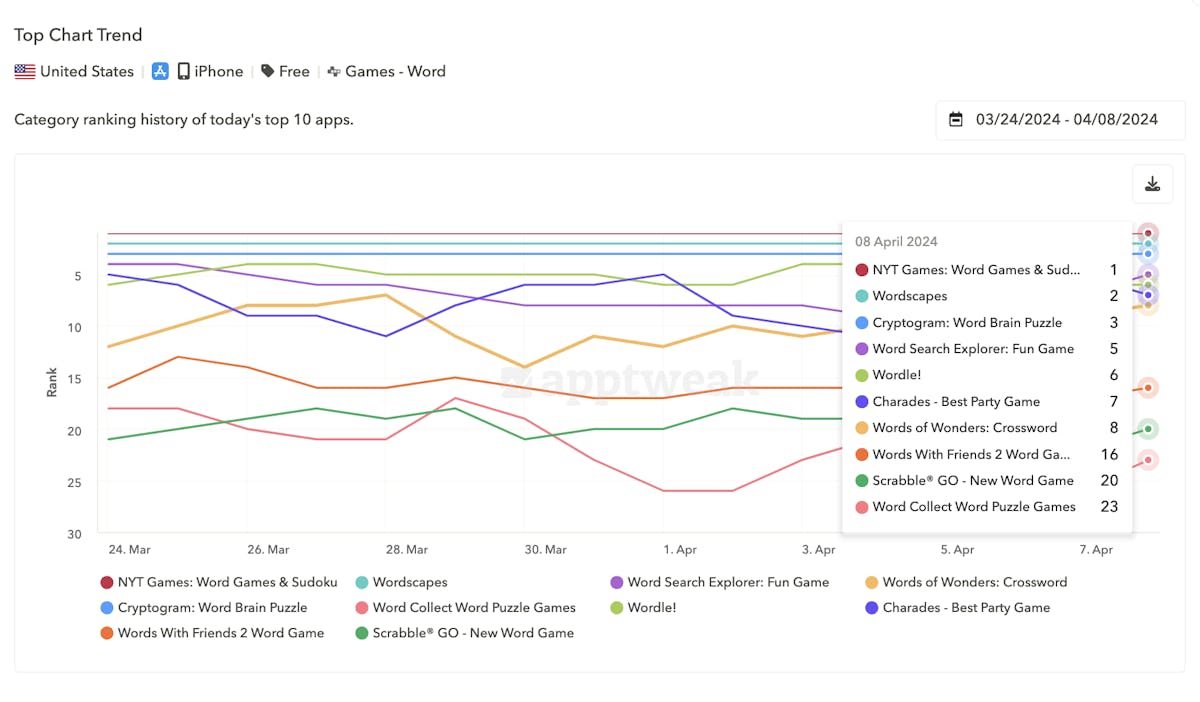Toggle Word Collect Word Puzzle Games legend
1200x702 pixels.
click(466, 608)
